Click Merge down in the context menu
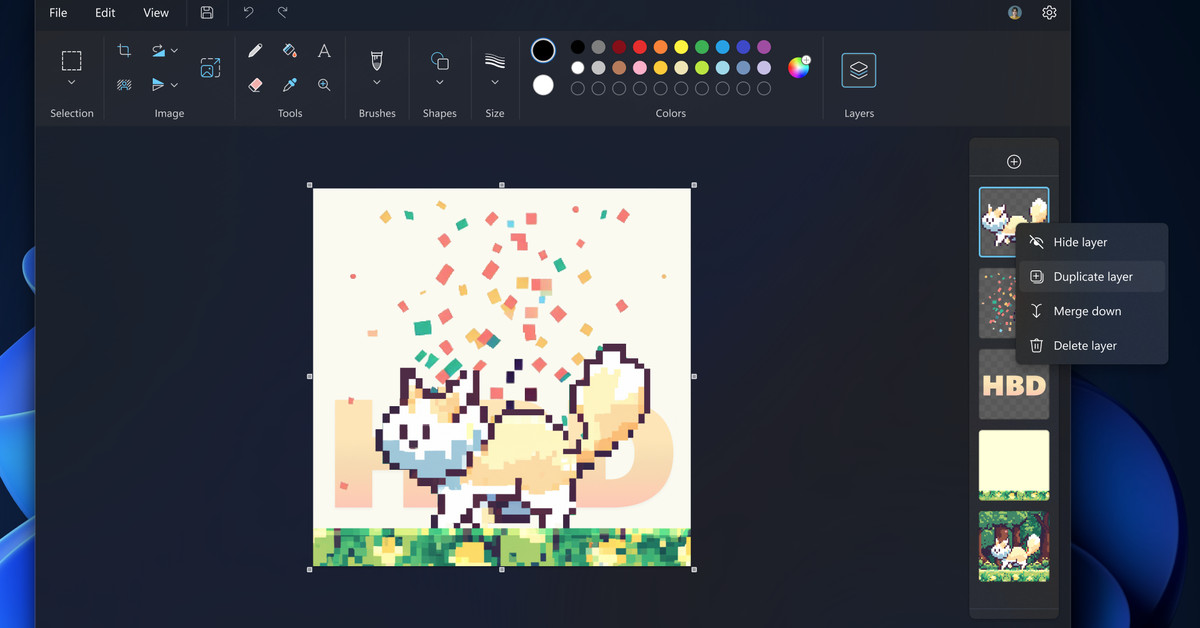 coord(1087,311)
